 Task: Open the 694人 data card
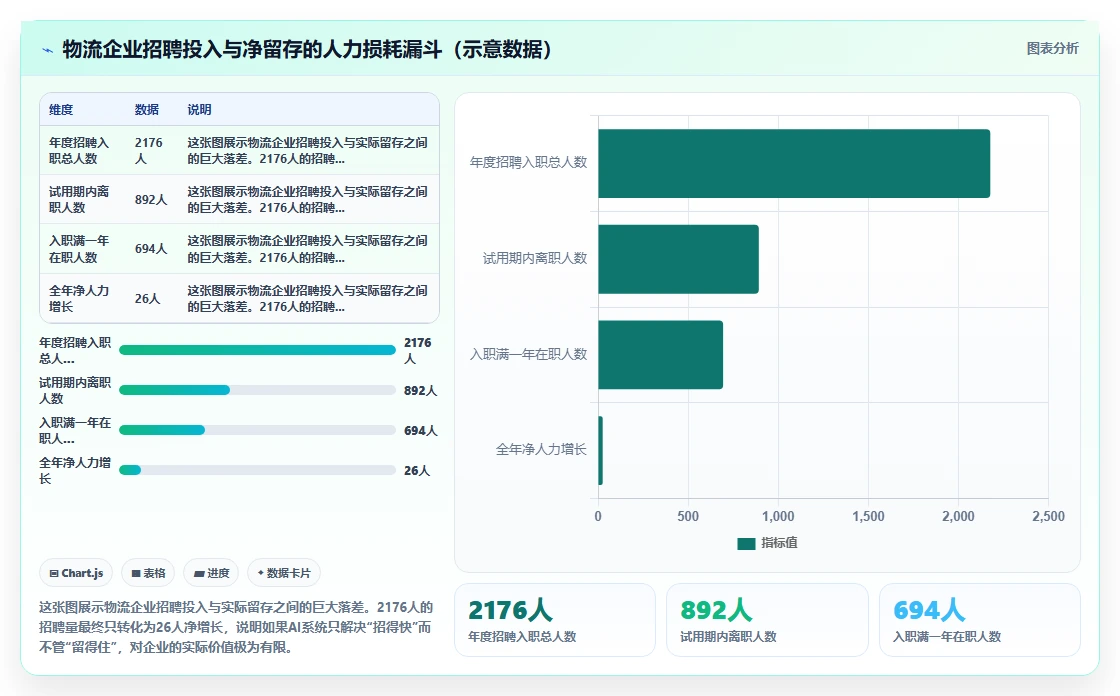click(x=979, y=620)
